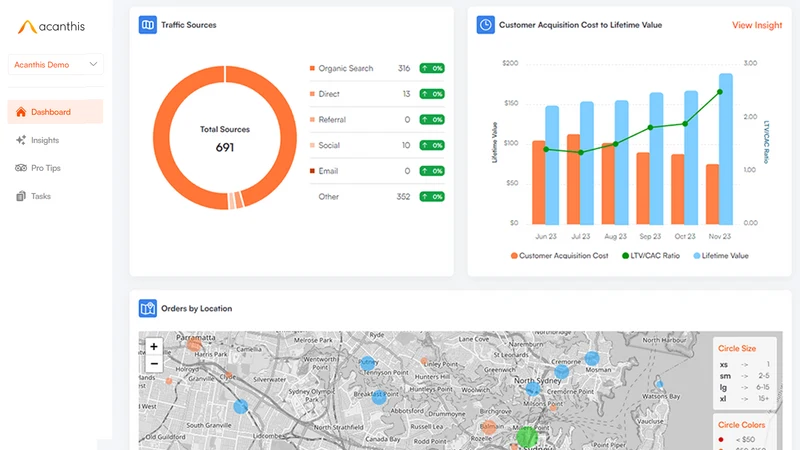
Task: Click the Circle Colors legend heading
Action: pos(741,424)
